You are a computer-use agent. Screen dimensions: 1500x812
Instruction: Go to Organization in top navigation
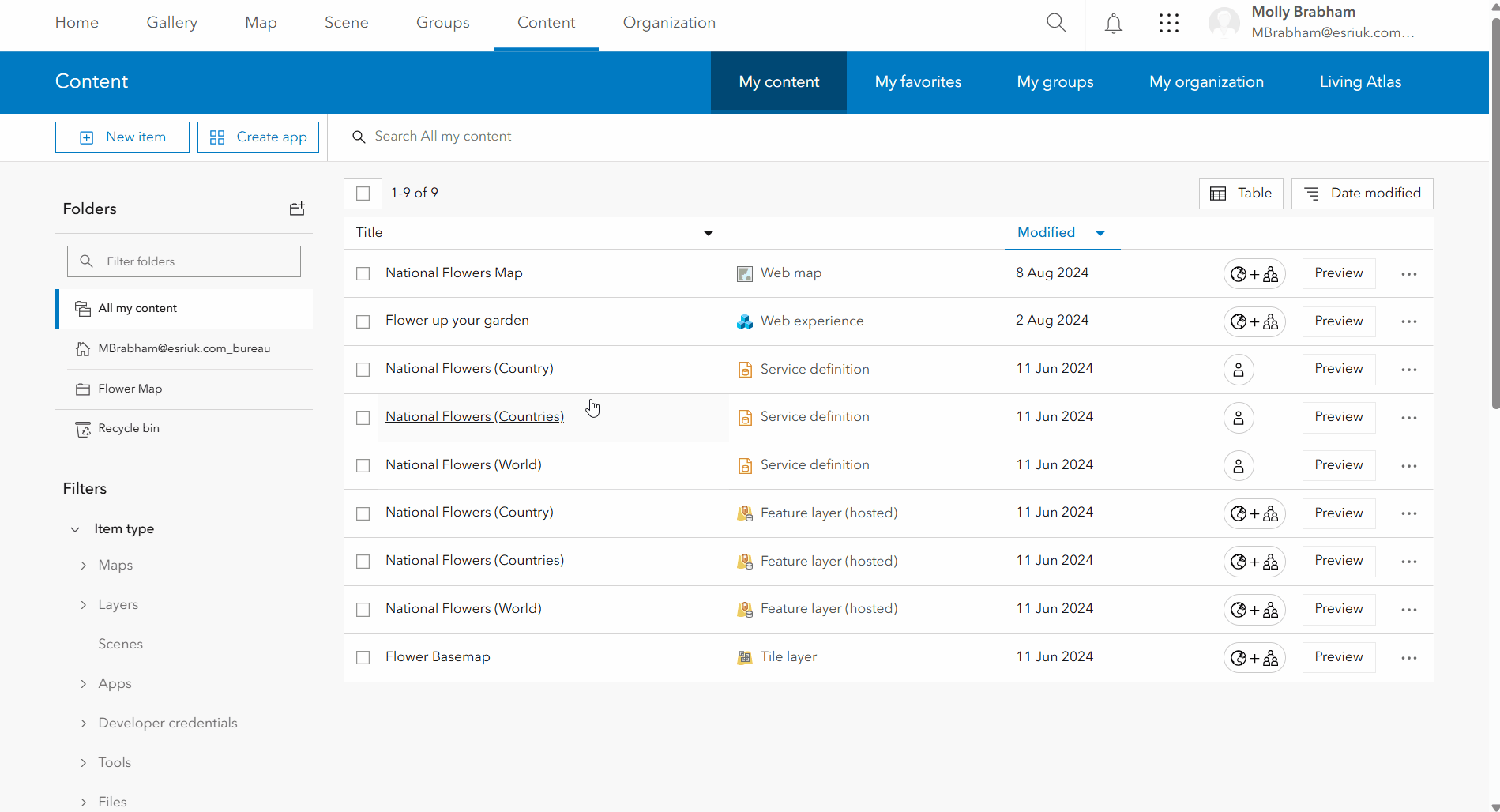pos(669,23)
